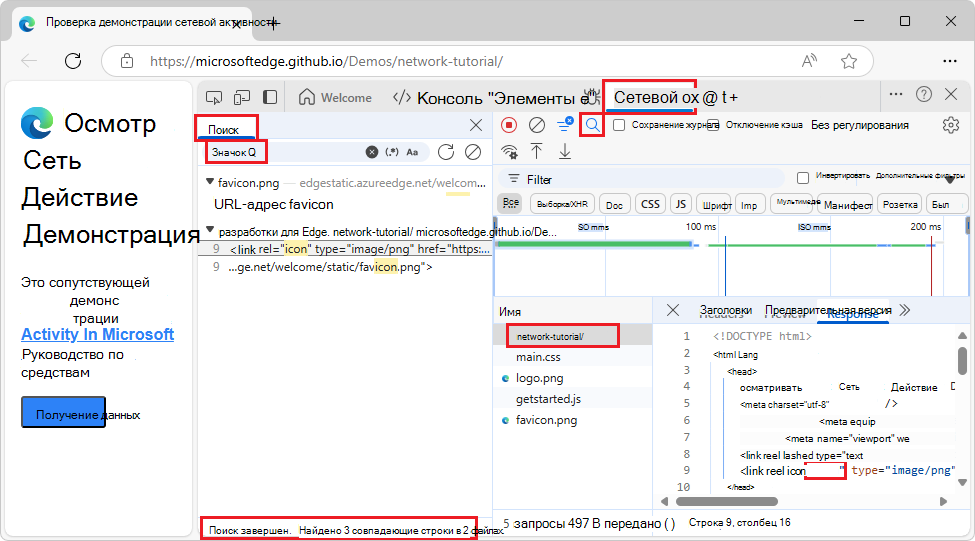This screenshot has width=975, height=541.
Task: Select main.css request row
Action: click(x=573, y=357)
